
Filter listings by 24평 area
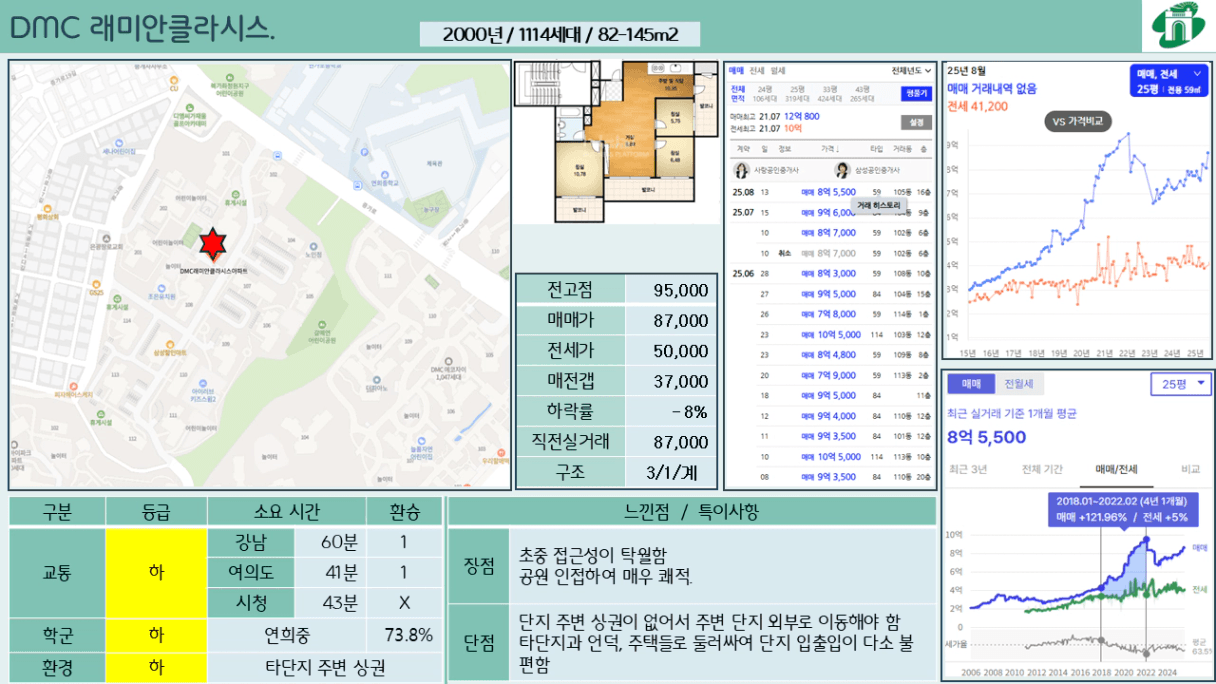(765, 94)
